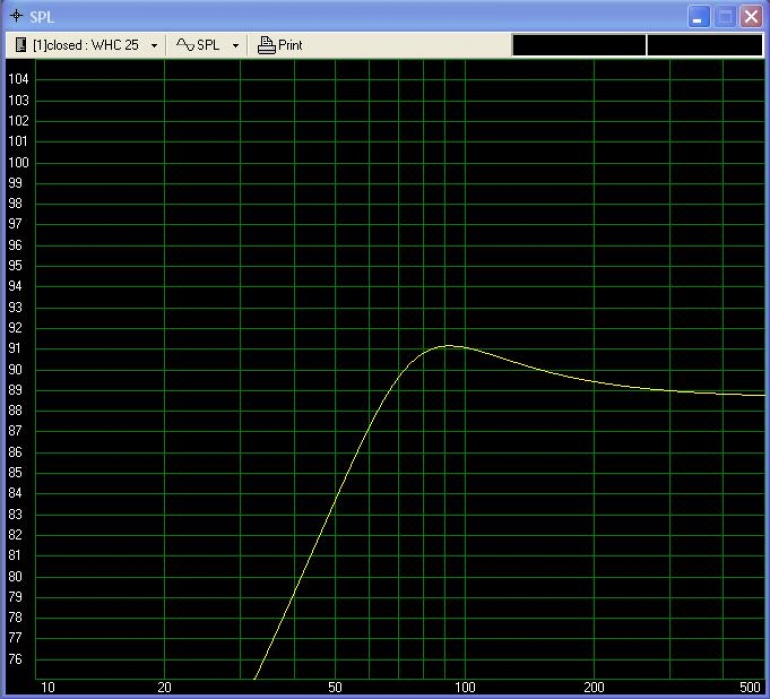The image size is (770, 699).
Task: Click the 104 dB axis label
Action: (x=19, y=79)
